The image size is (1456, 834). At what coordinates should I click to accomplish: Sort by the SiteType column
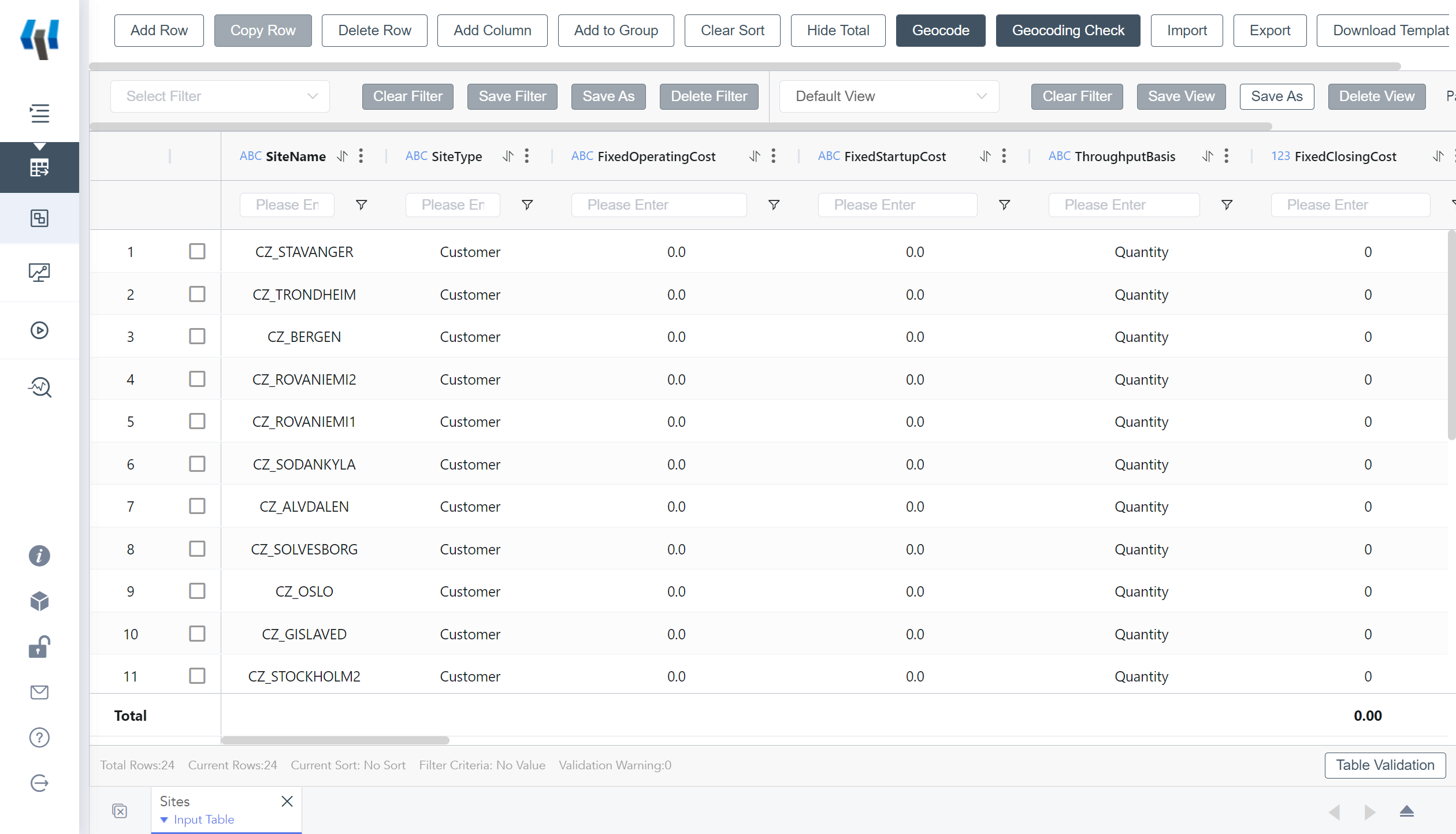tap(508, 156)
